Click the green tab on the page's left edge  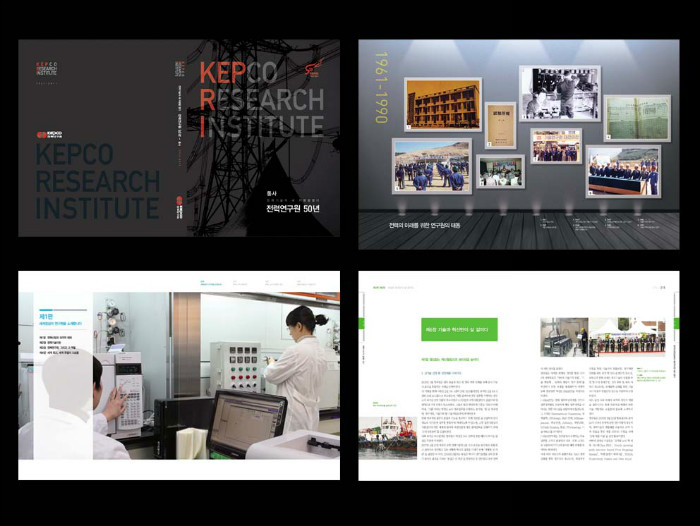[x=361, y=324]
